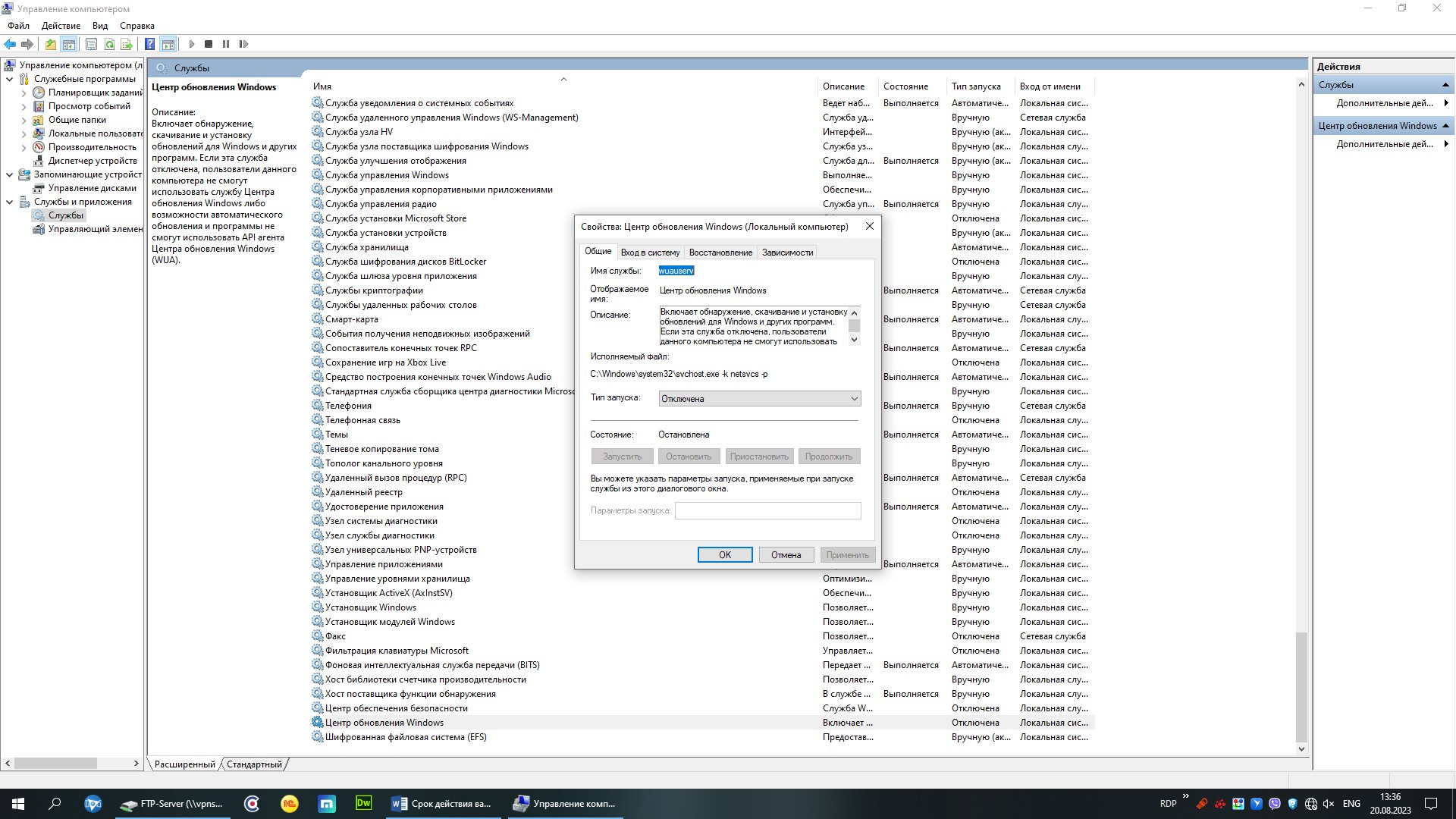Collapse the Службы actions section
Image resolution: width=1456 pixels, height=819 pixels.
[x=1445, y=85]
